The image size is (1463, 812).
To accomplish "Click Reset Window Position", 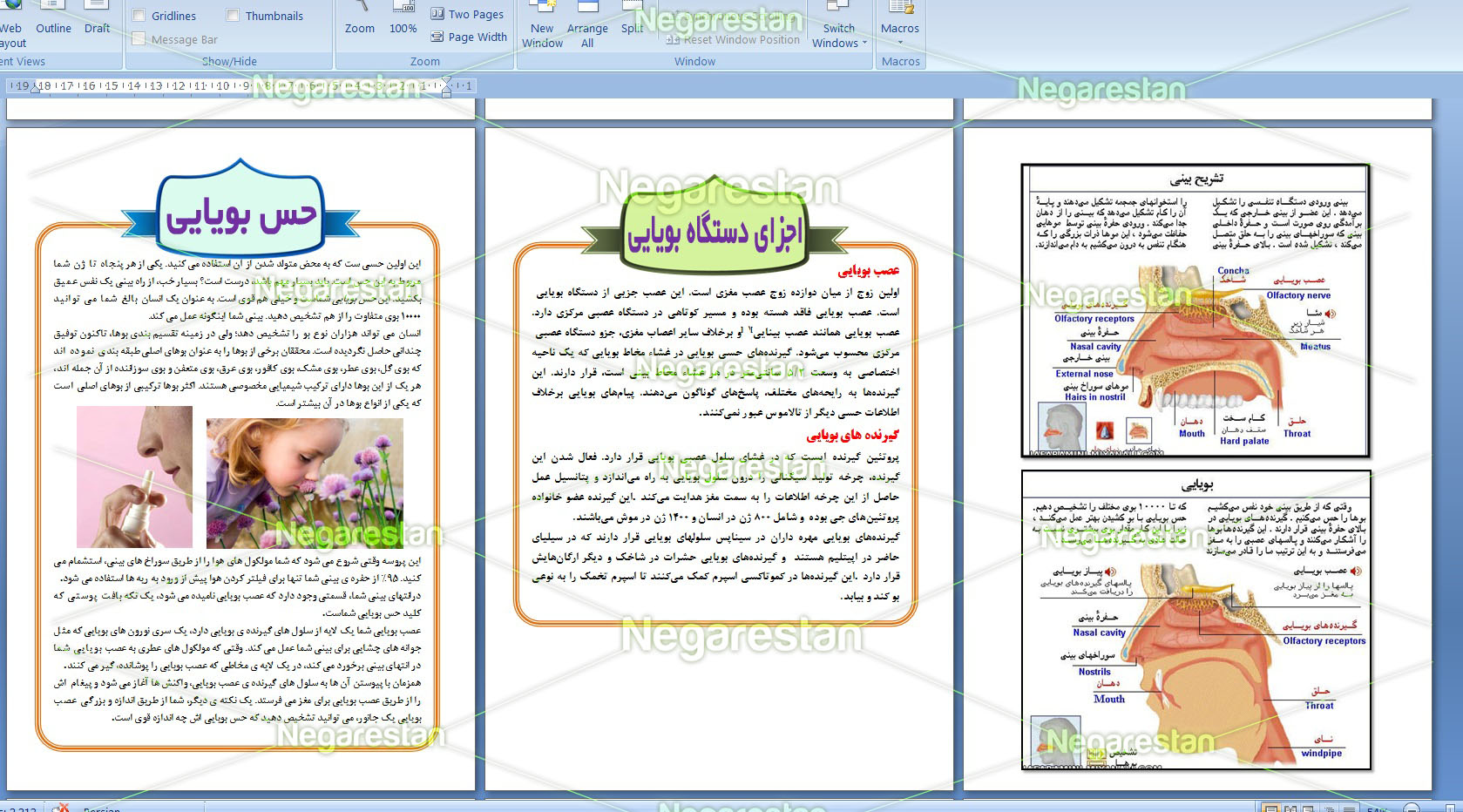I will (733, 39).
